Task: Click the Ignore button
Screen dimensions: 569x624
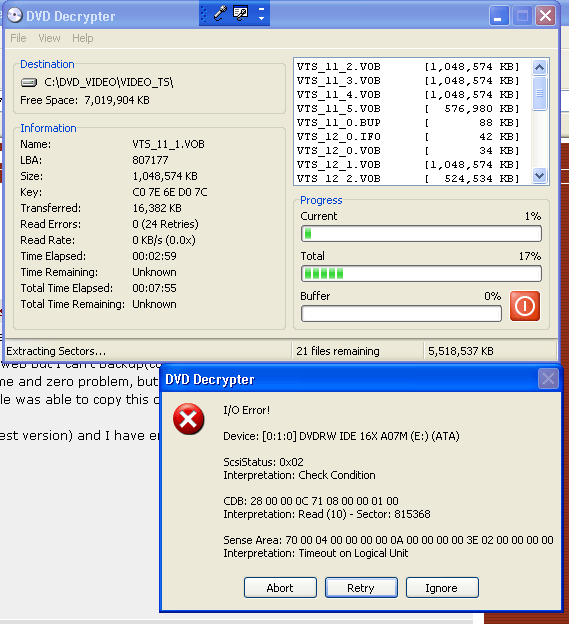Action: (442, 588)
